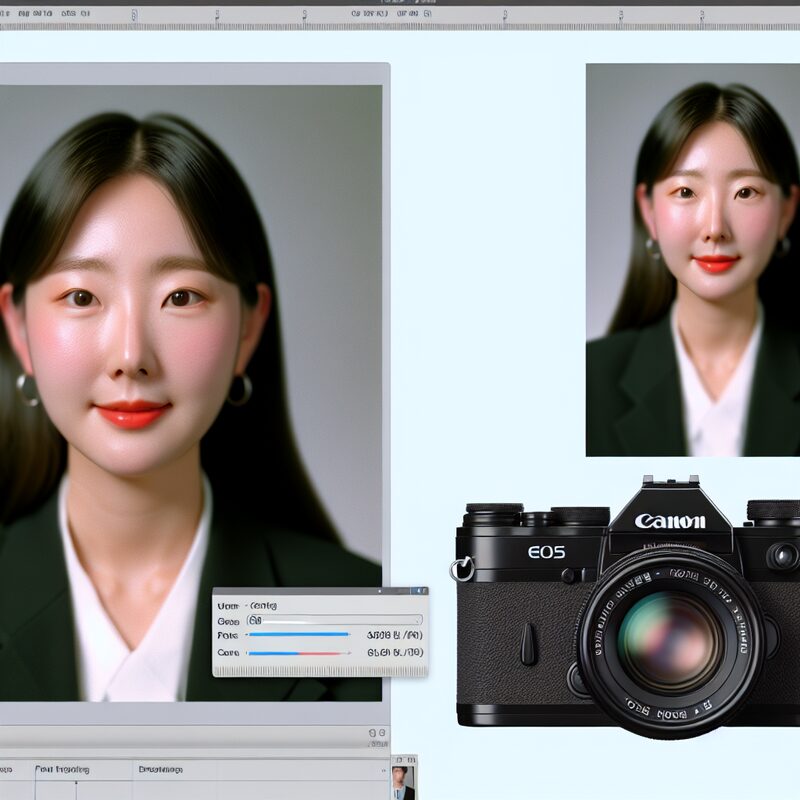The image size is (800, 800).
Task: Switch to the right tab in the bottom panel
Action: (158, 770)
